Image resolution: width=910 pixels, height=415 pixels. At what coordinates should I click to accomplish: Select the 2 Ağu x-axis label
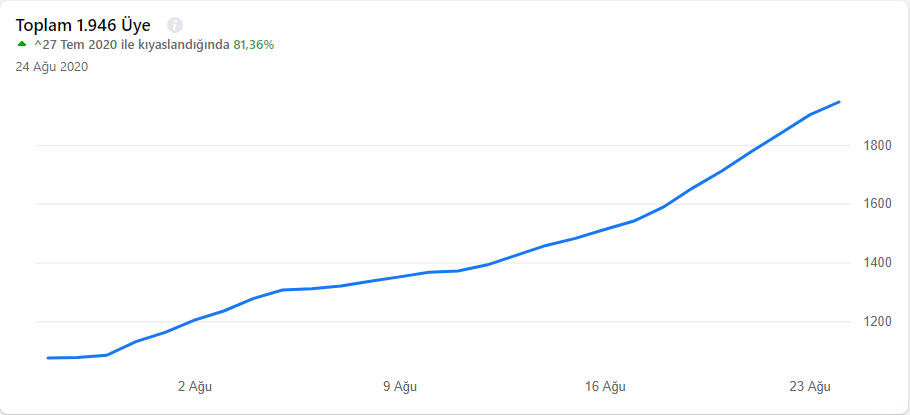point(195,387)
